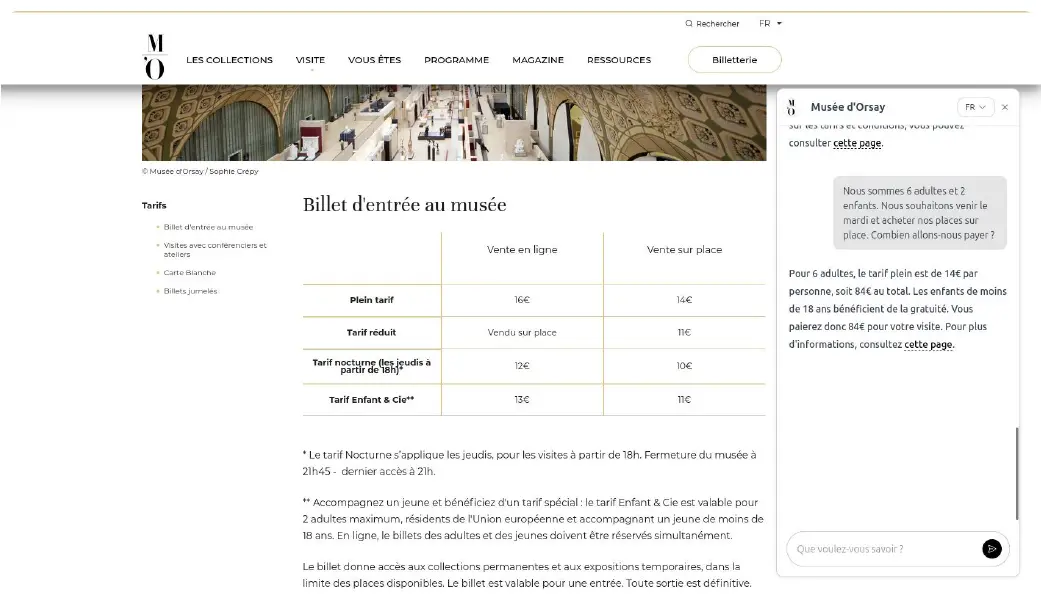Click the "Plein tarif" row label

click(372, 300)
